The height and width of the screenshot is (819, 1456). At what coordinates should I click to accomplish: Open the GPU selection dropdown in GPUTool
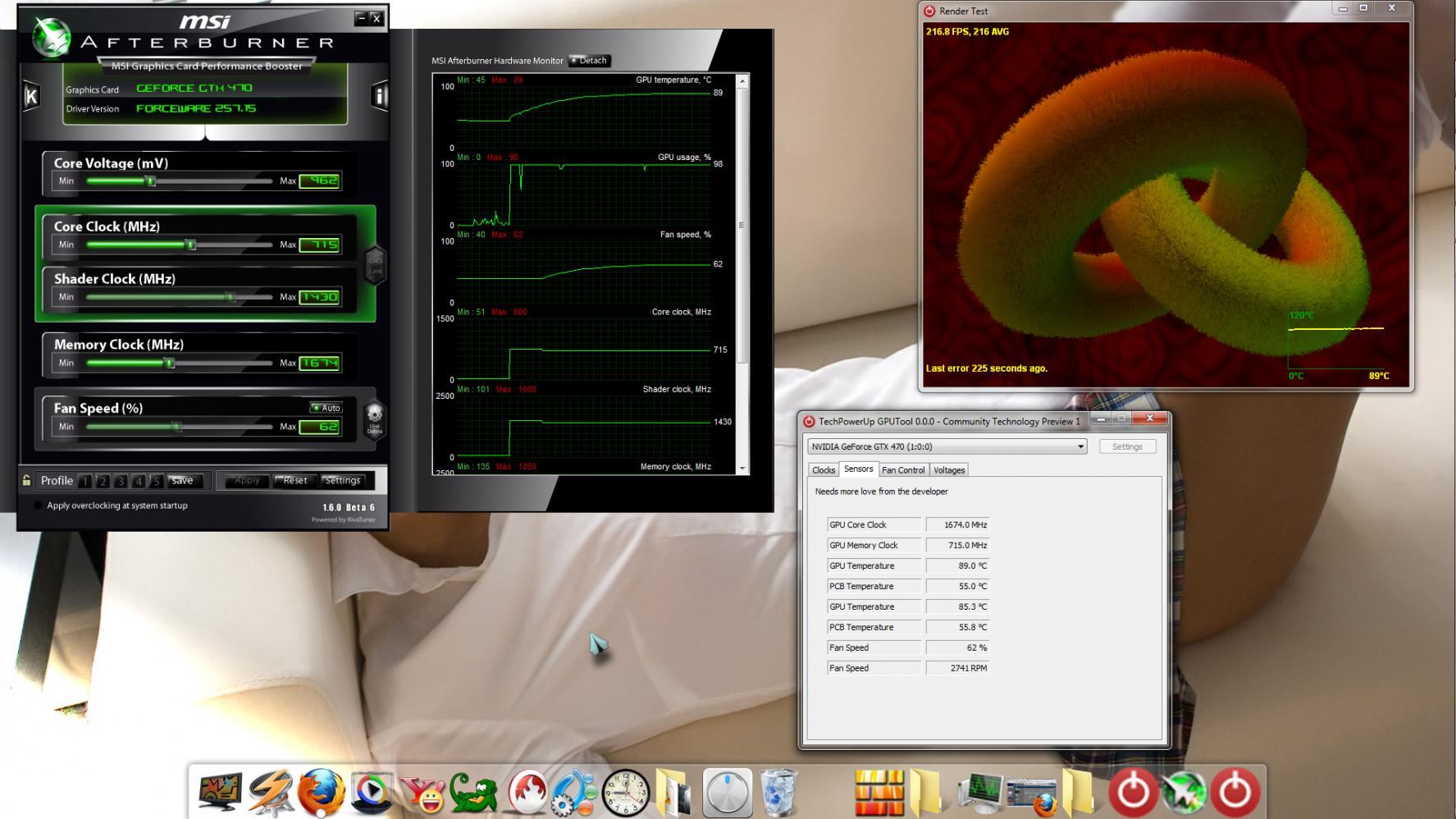click(x=947, y=446)
